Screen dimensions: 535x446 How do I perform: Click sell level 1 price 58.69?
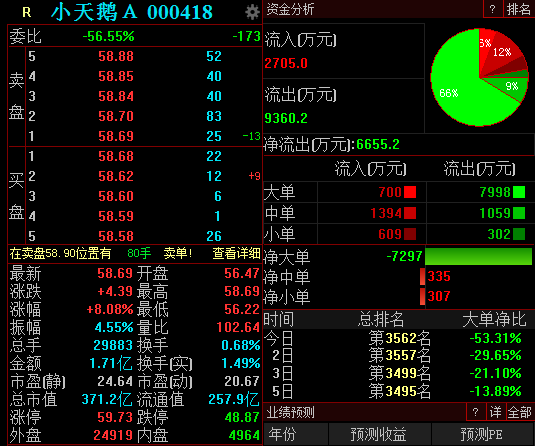coord(116,136)
